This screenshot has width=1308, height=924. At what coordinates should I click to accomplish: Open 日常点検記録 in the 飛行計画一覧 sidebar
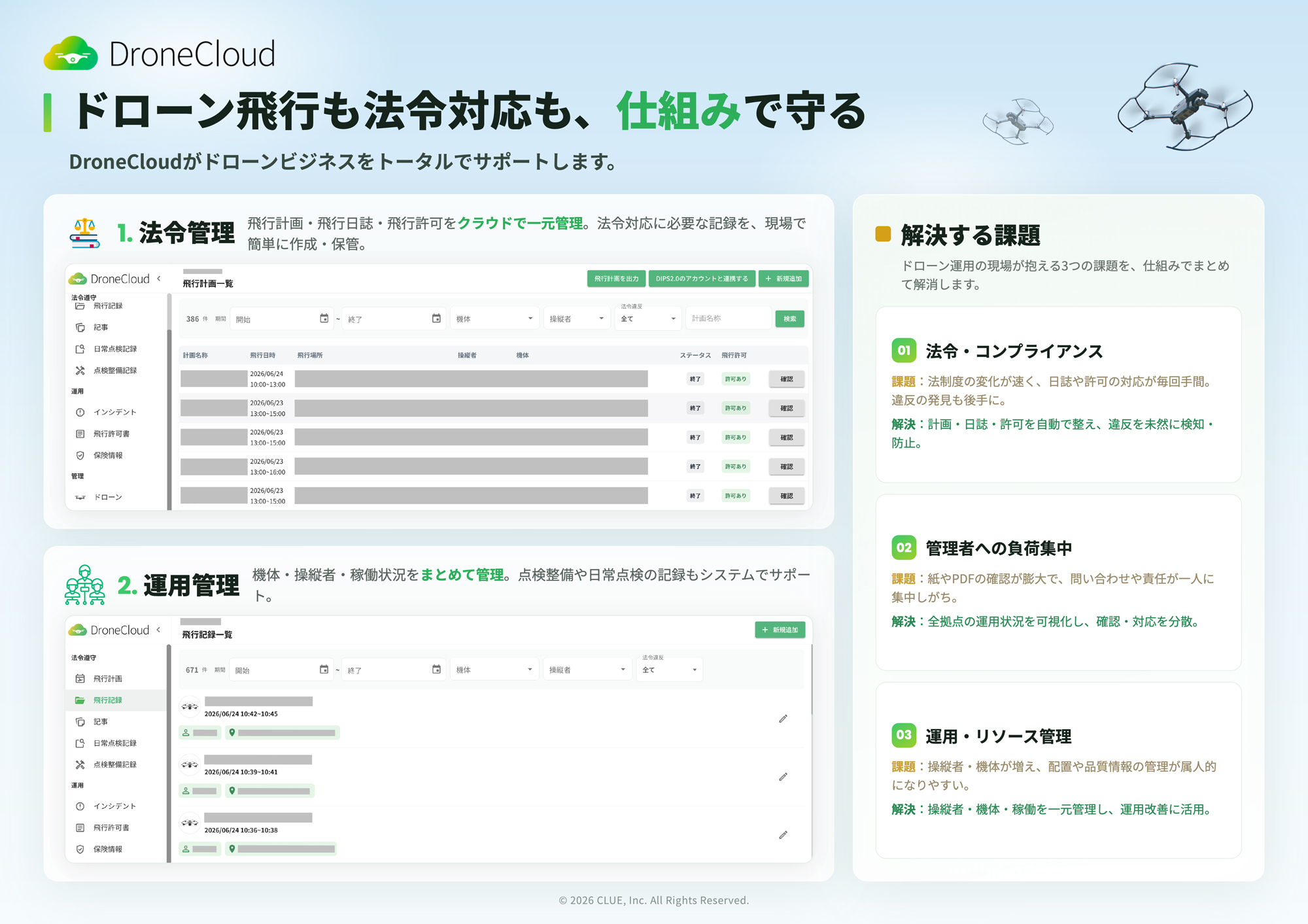[x=107, y=349]
